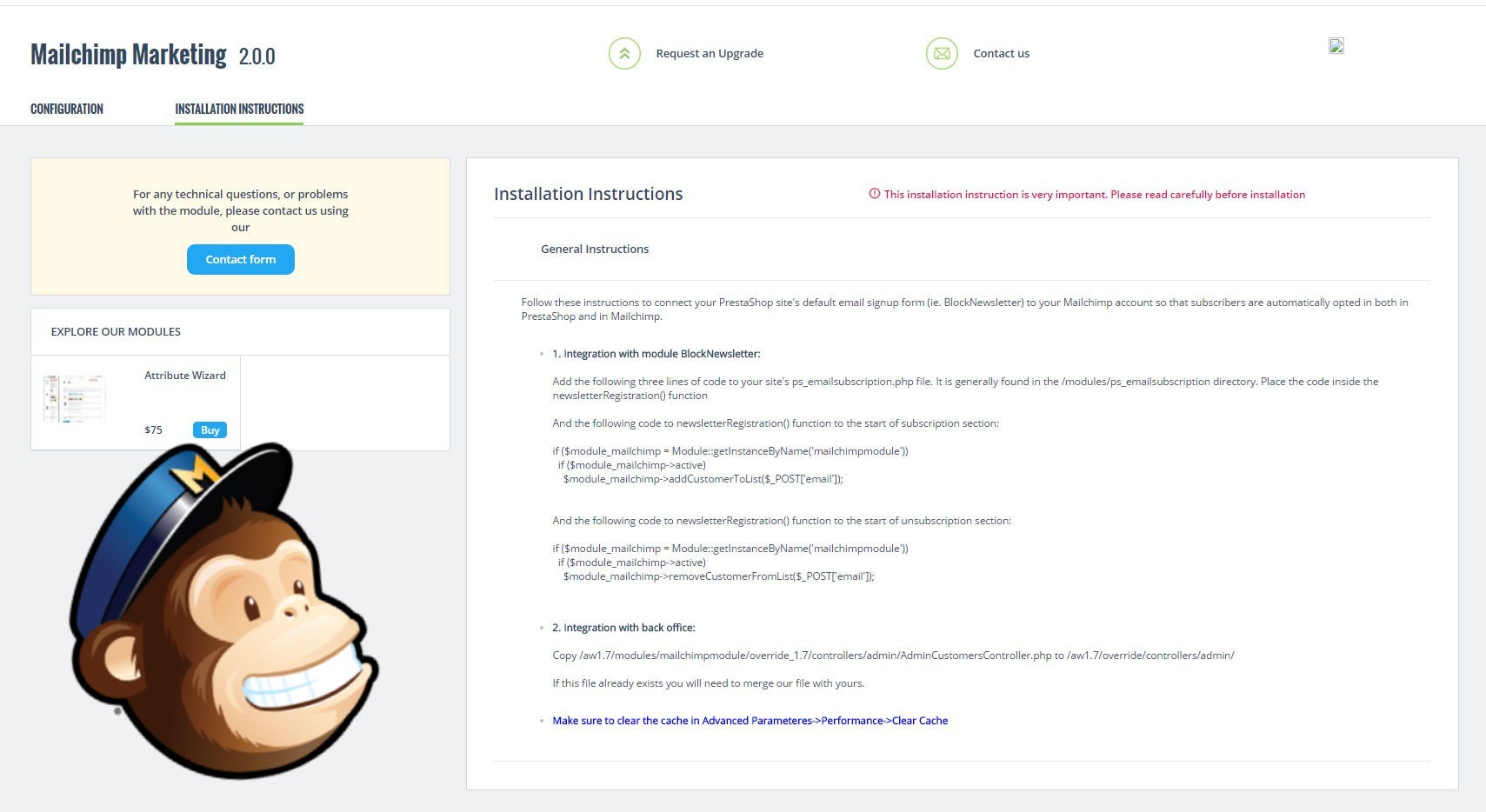1486x812 pixels.
Task: Click the Mailchimp monkey mascot image
Action: click(223, 610)
